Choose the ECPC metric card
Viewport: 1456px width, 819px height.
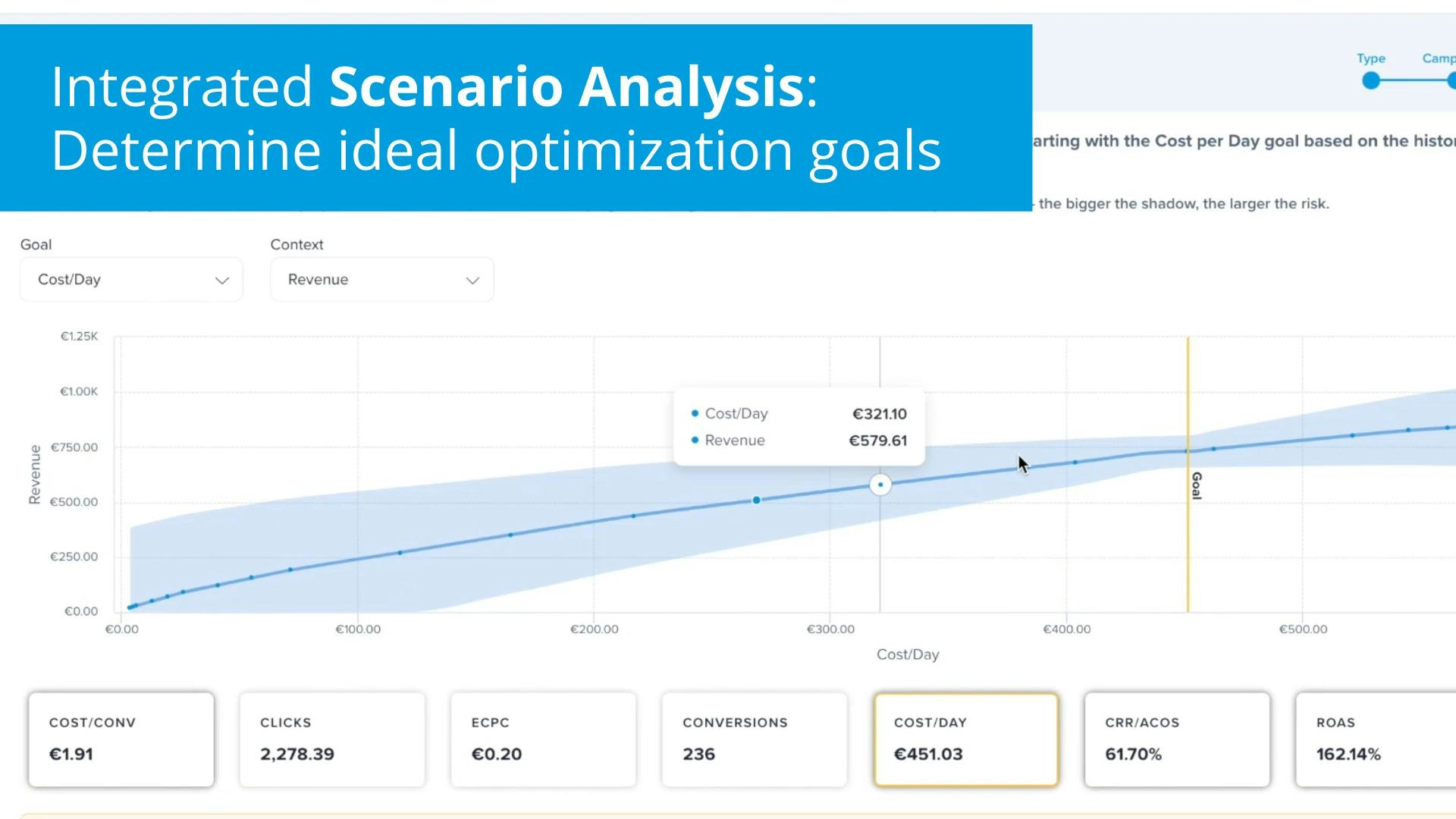point(544,739)
